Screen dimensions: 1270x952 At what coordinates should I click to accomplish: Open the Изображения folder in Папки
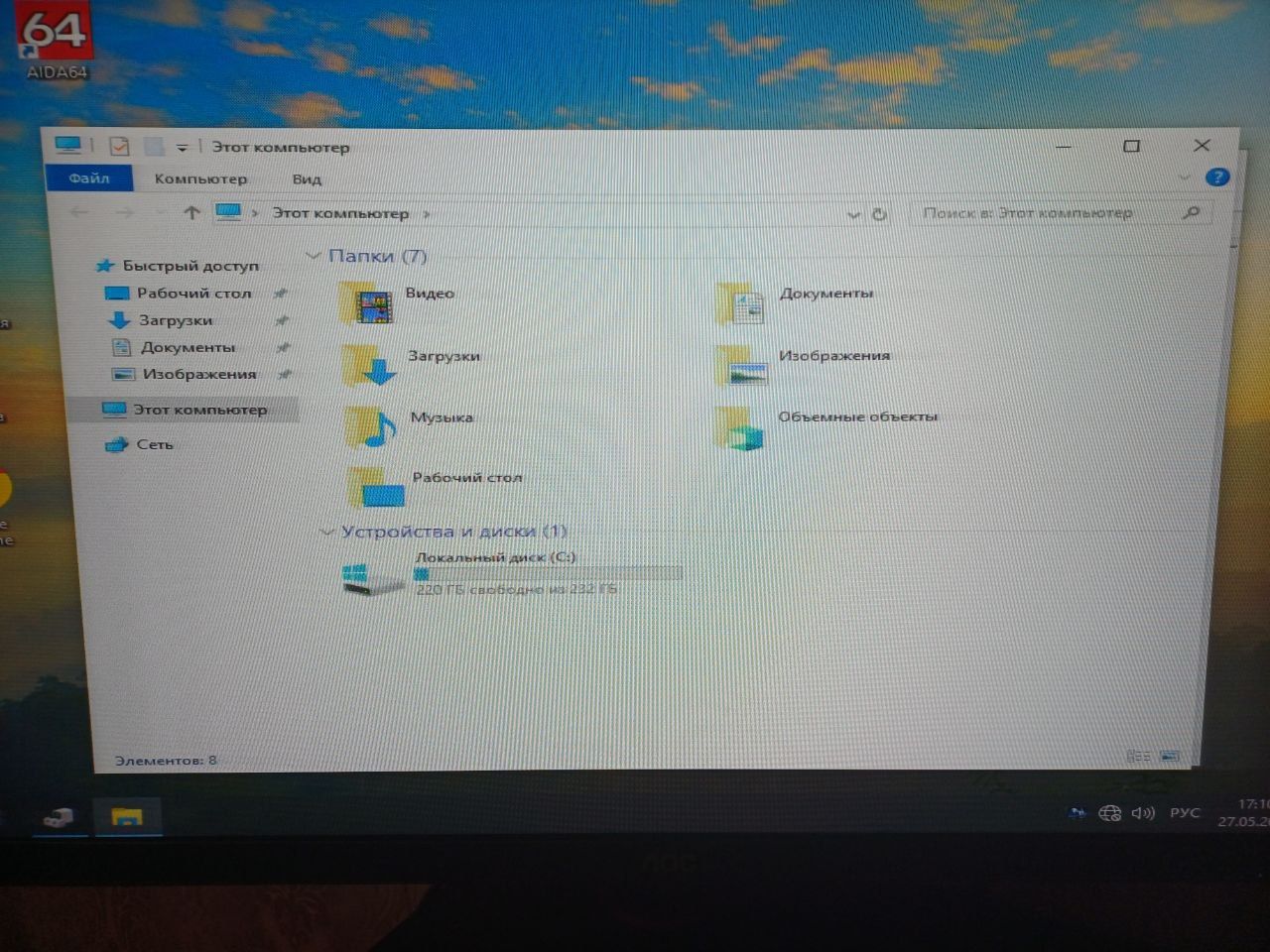(x=802, y=365)
